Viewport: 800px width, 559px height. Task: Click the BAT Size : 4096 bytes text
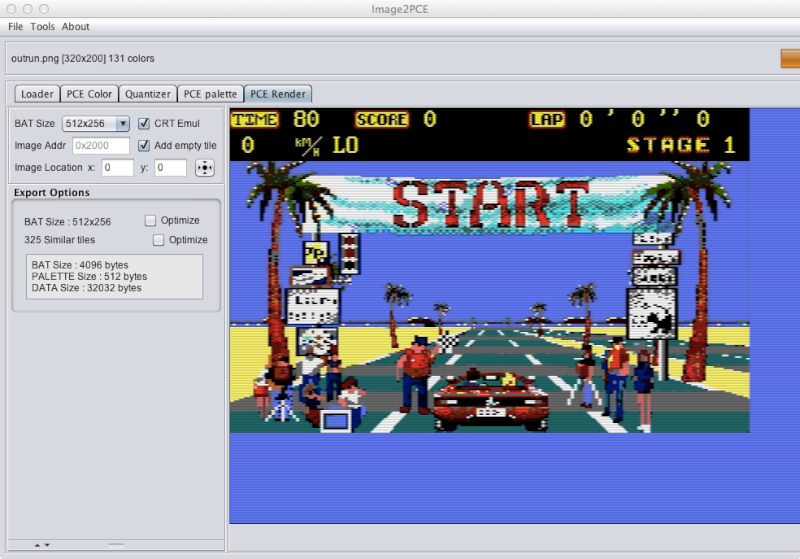pyautogui.click(x=80, y=265)
